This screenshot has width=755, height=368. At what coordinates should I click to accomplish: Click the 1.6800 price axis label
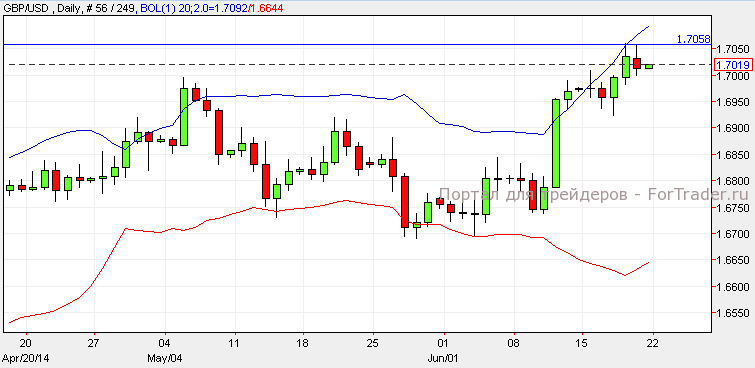pyautogui.click(x=733, y=182)
